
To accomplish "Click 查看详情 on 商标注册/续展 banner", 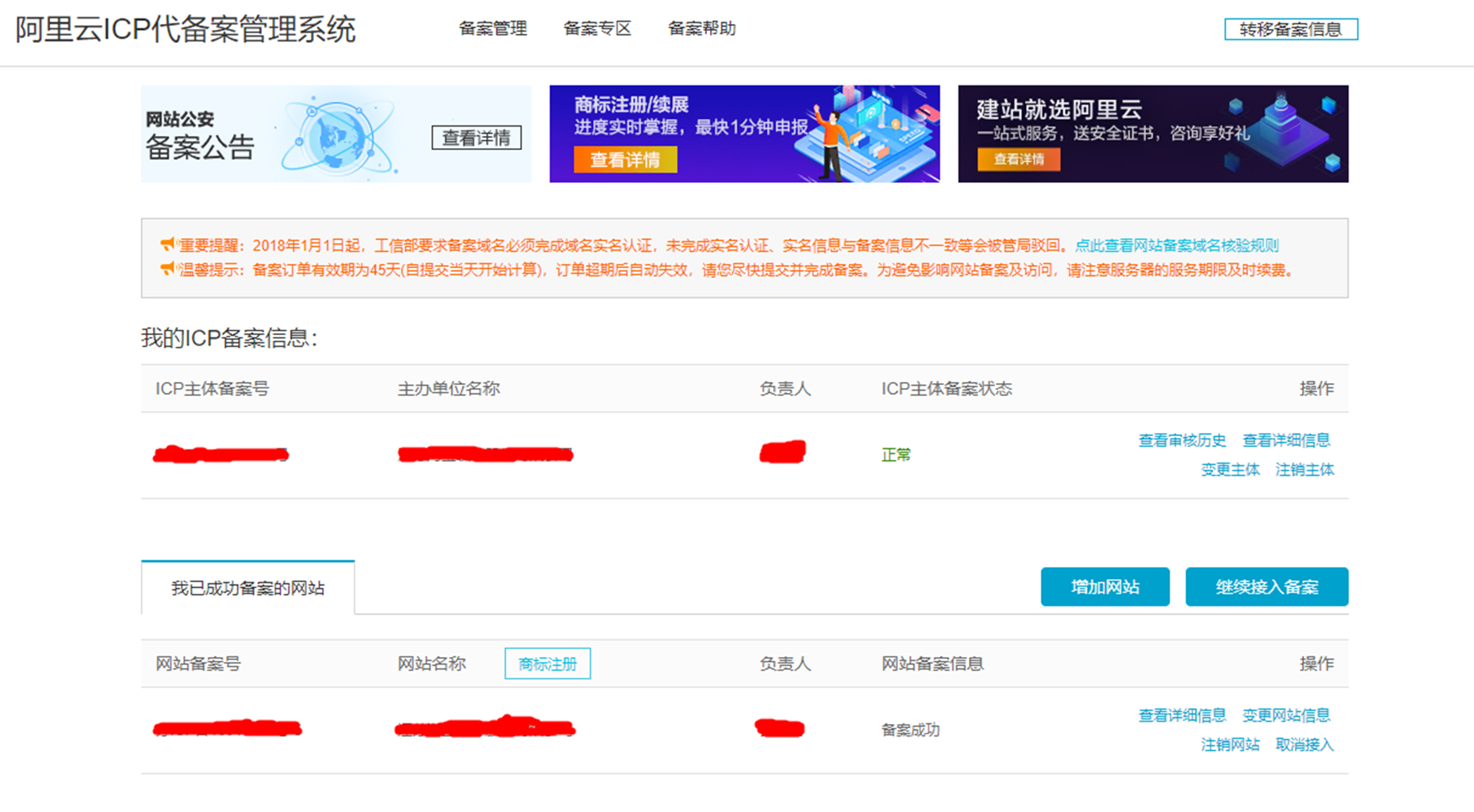I will (x=625, y=160).
